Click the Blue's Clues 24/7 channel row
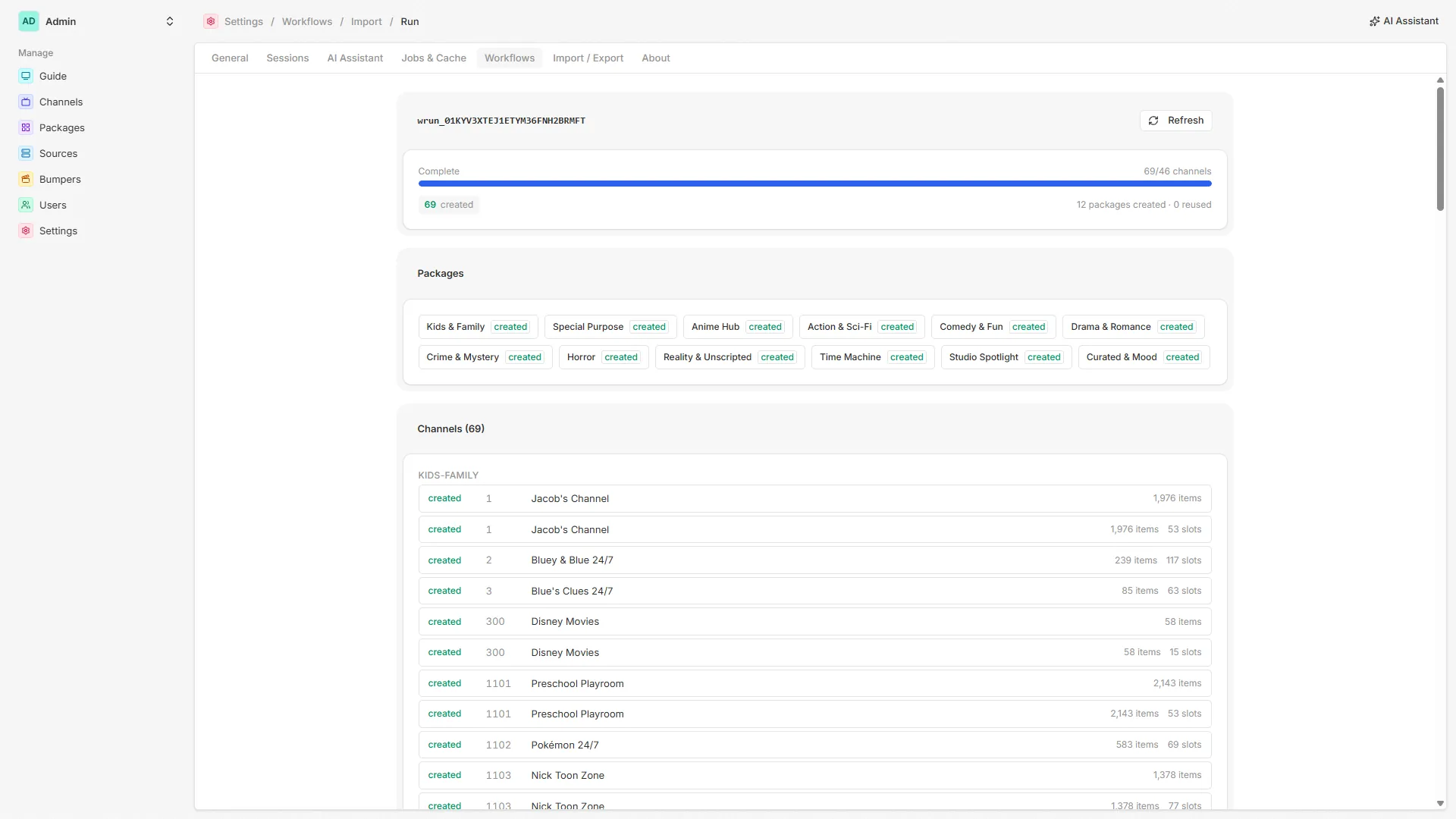 coord(814,591)
